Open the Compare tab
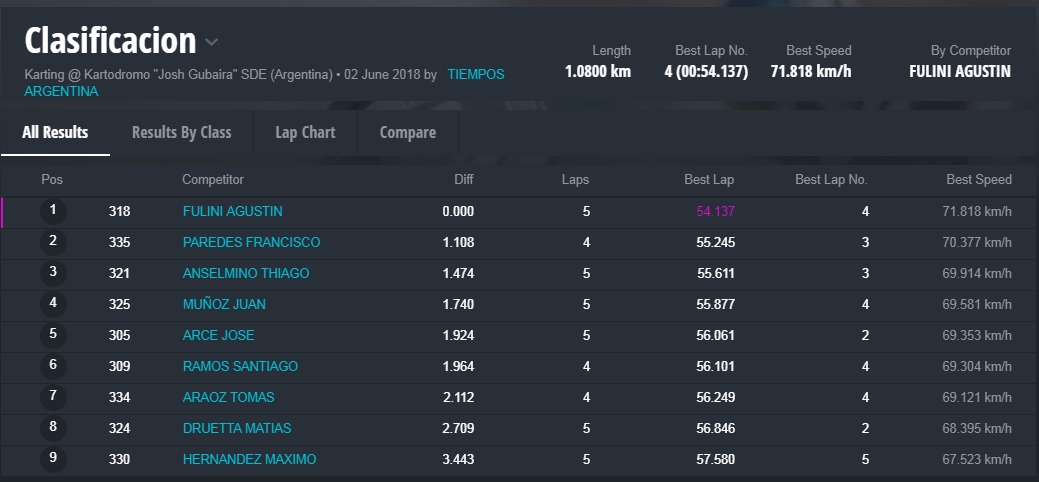The height and width of the screenshot is (482, 1039). click(x=407, y=132)
